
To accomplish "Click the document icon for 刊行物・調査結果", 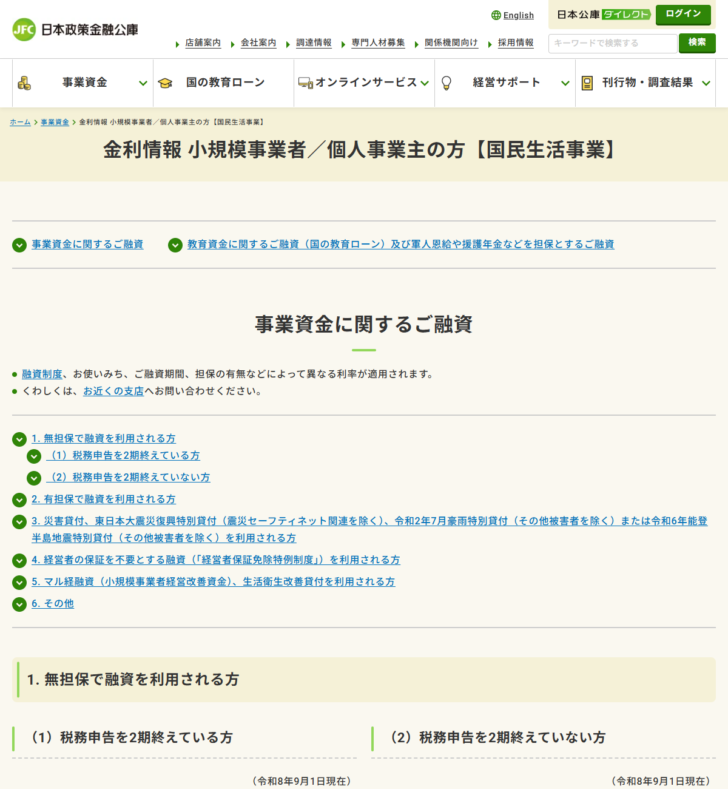I will click(x=587, y=83).
